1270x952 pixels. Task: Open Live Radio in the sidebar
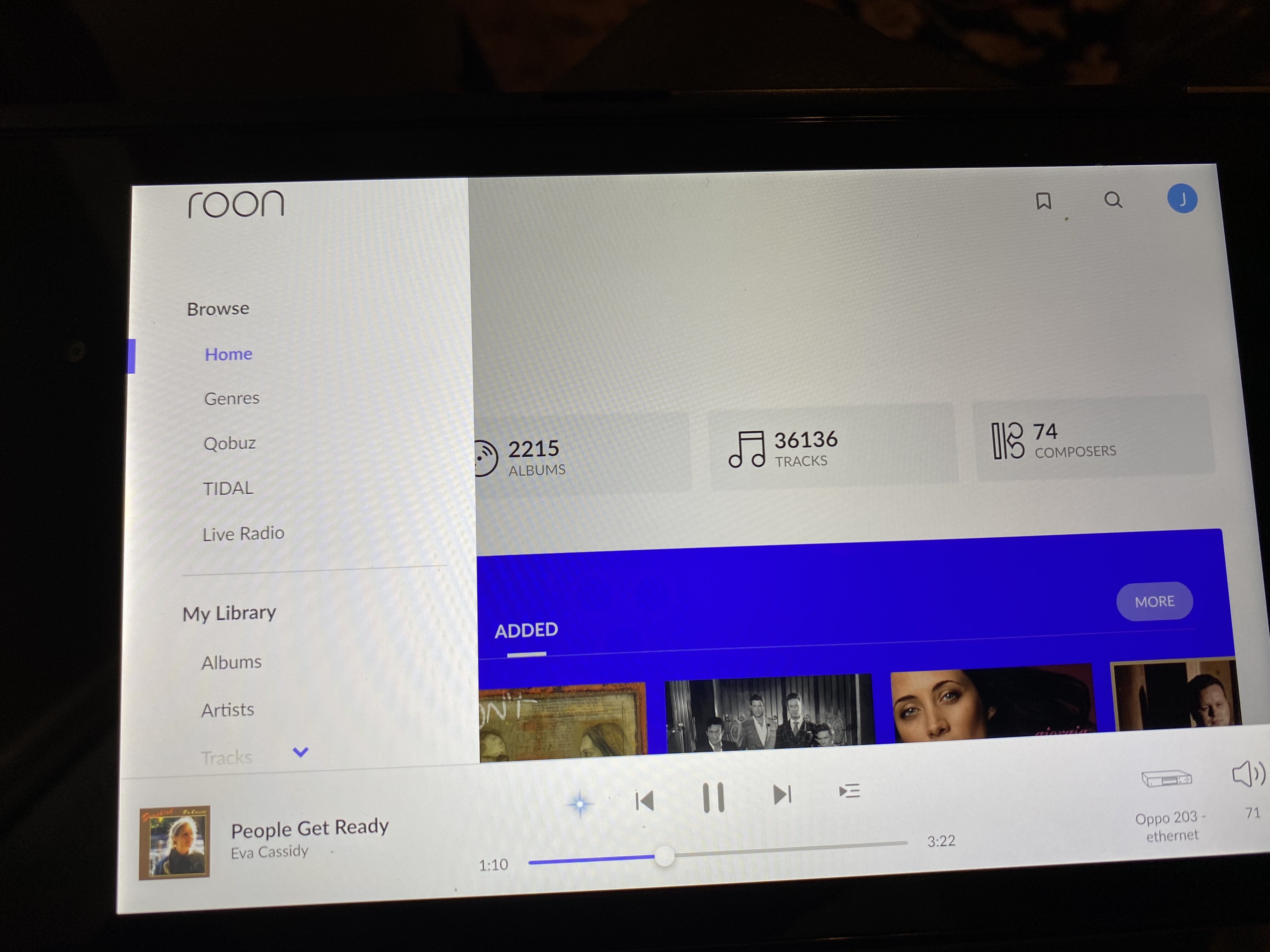(243, 534)
